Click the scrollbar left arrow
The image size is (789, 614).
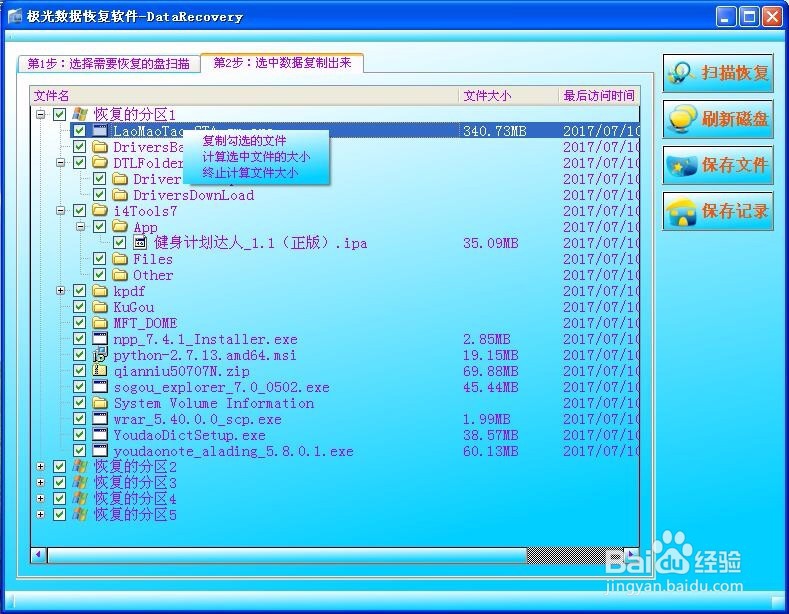coord(38,555)
